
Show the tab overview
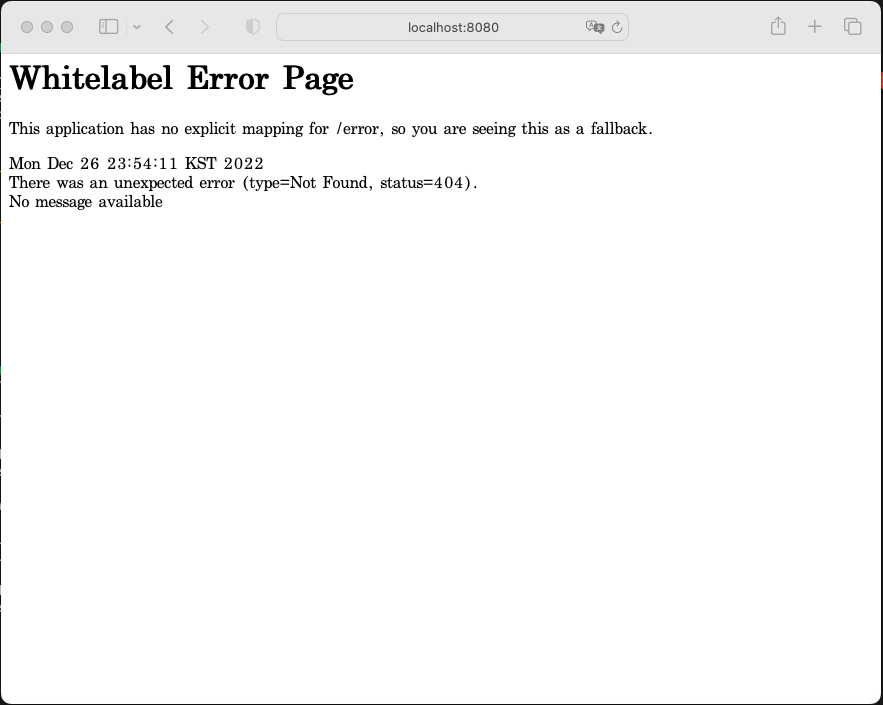click(x=852, y=26)
